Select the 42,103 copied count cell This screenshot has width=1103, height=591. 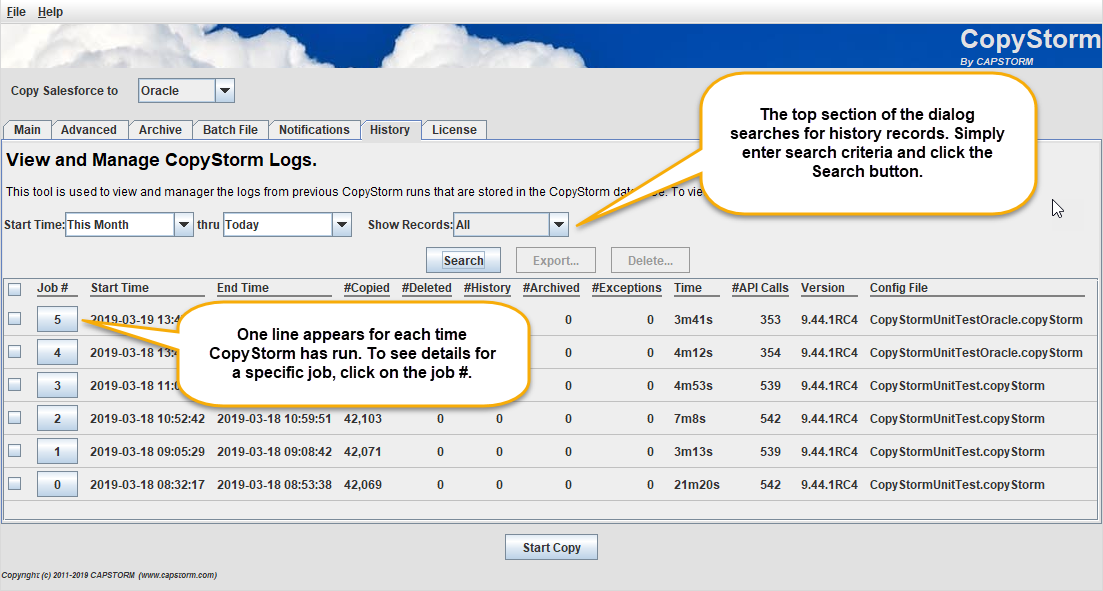(x=363, y=419)
